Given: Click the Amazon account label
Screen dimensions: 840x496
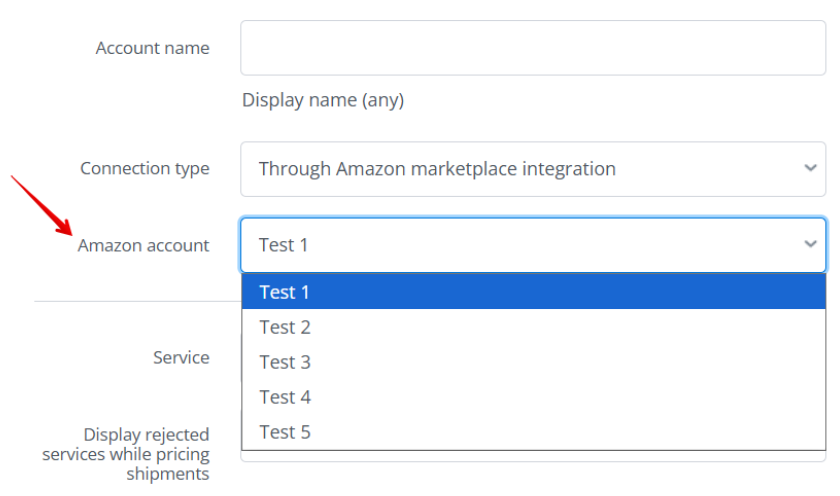Looking at the screenshot, I should click(x=143, y=245).
